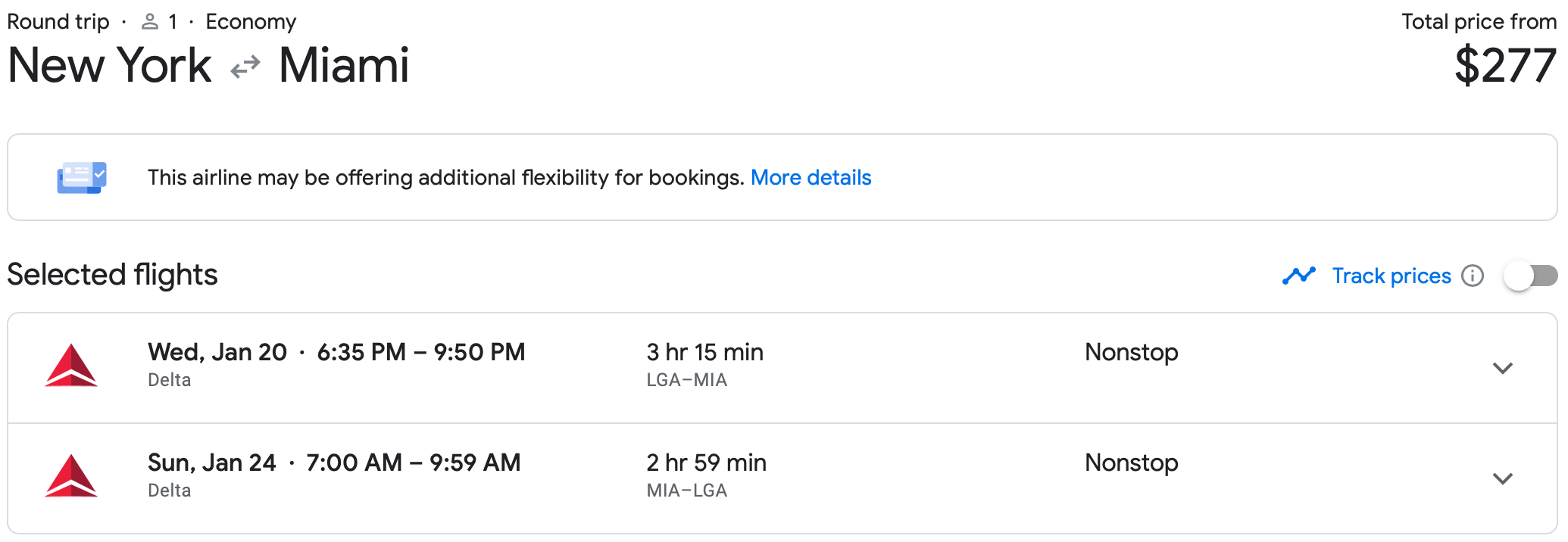Expand the Sun, Jan 24 return flight details

[x=1503, y=478]
